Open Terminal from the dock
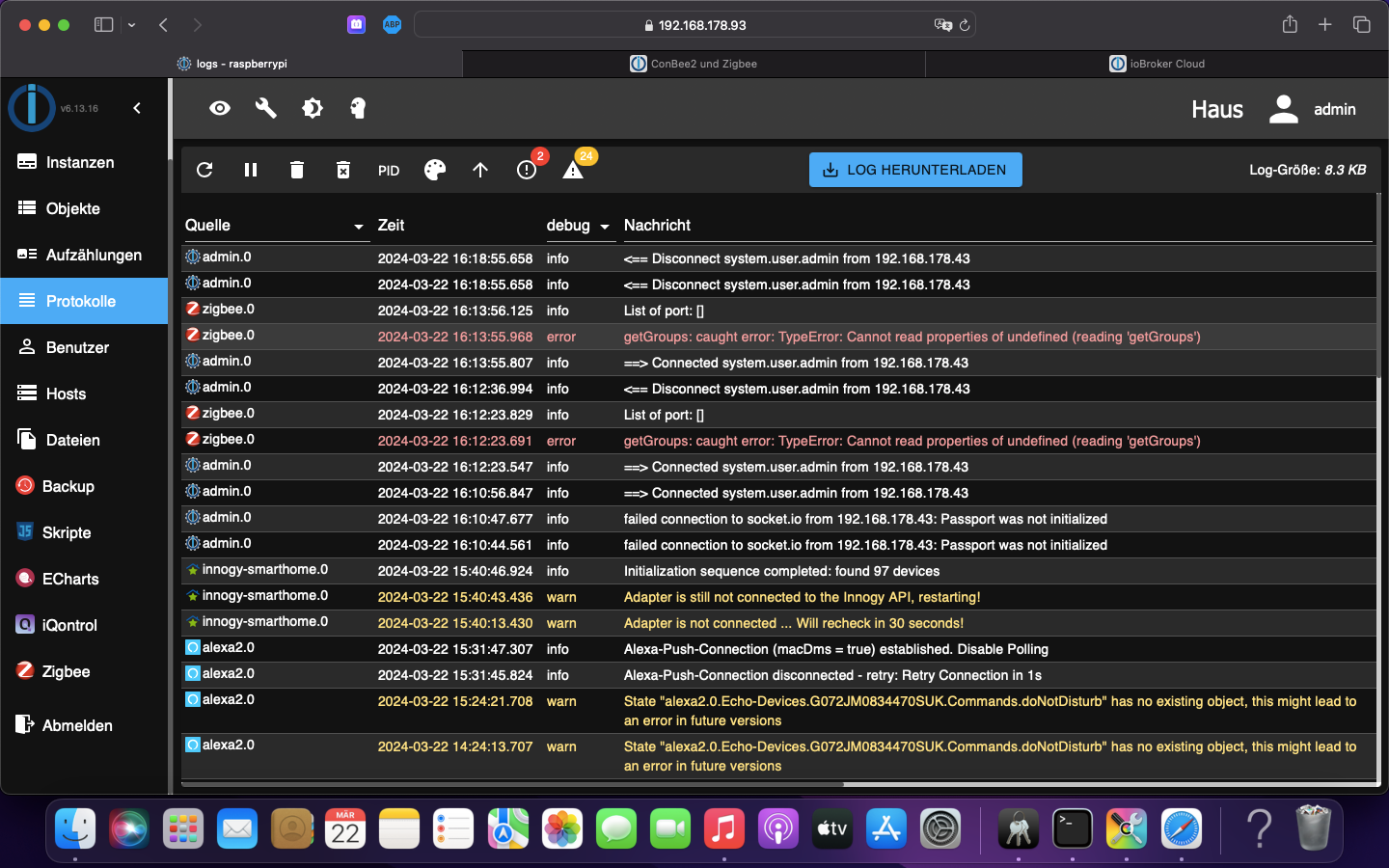The width and height of the screenshot is (1389, 868). pyautogui.click(x=1072, y=828)
